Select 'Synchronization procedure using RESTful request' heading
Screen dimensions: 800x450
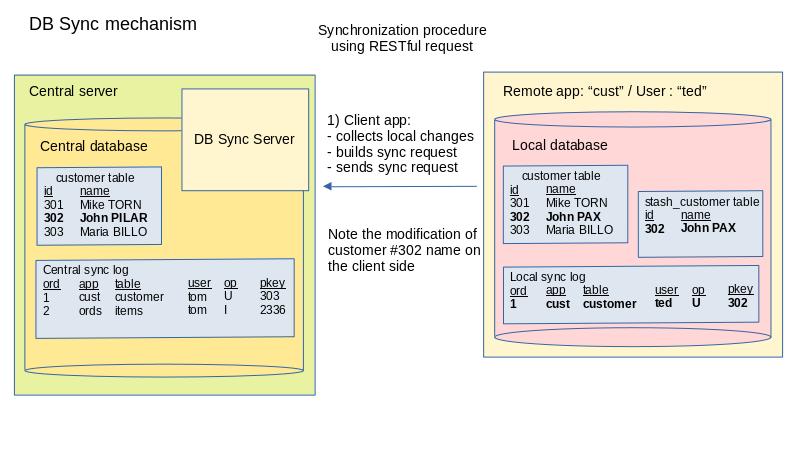click(402, 38)
